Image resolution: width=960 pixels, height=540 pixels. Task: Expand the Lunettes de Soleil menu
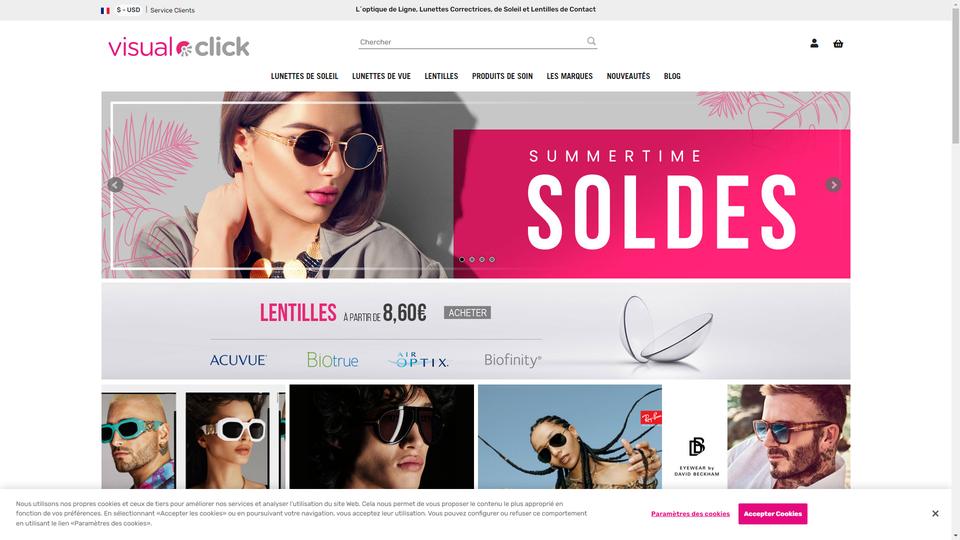[x=304, y=76]
